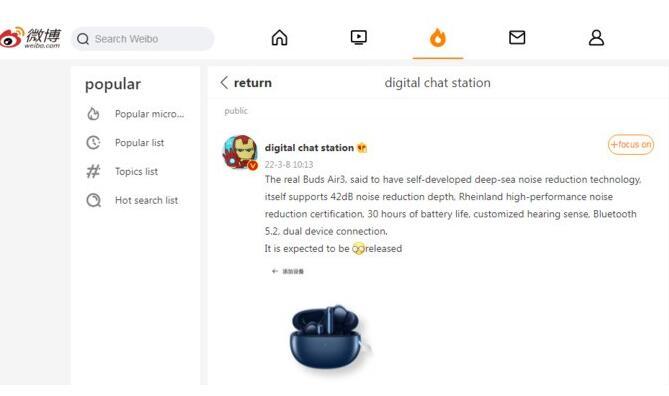669x396 pixels.
Task: Select the Topics list item
Action: [136, 172]
